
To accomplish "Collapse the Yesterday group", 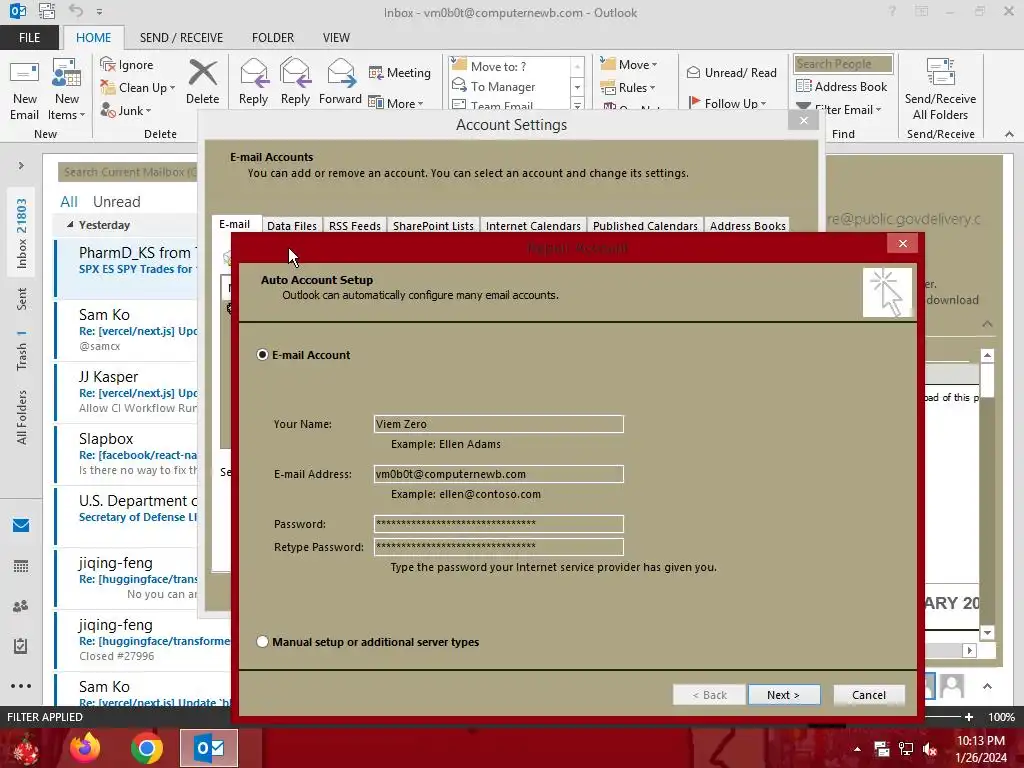I will coord(70,225).
